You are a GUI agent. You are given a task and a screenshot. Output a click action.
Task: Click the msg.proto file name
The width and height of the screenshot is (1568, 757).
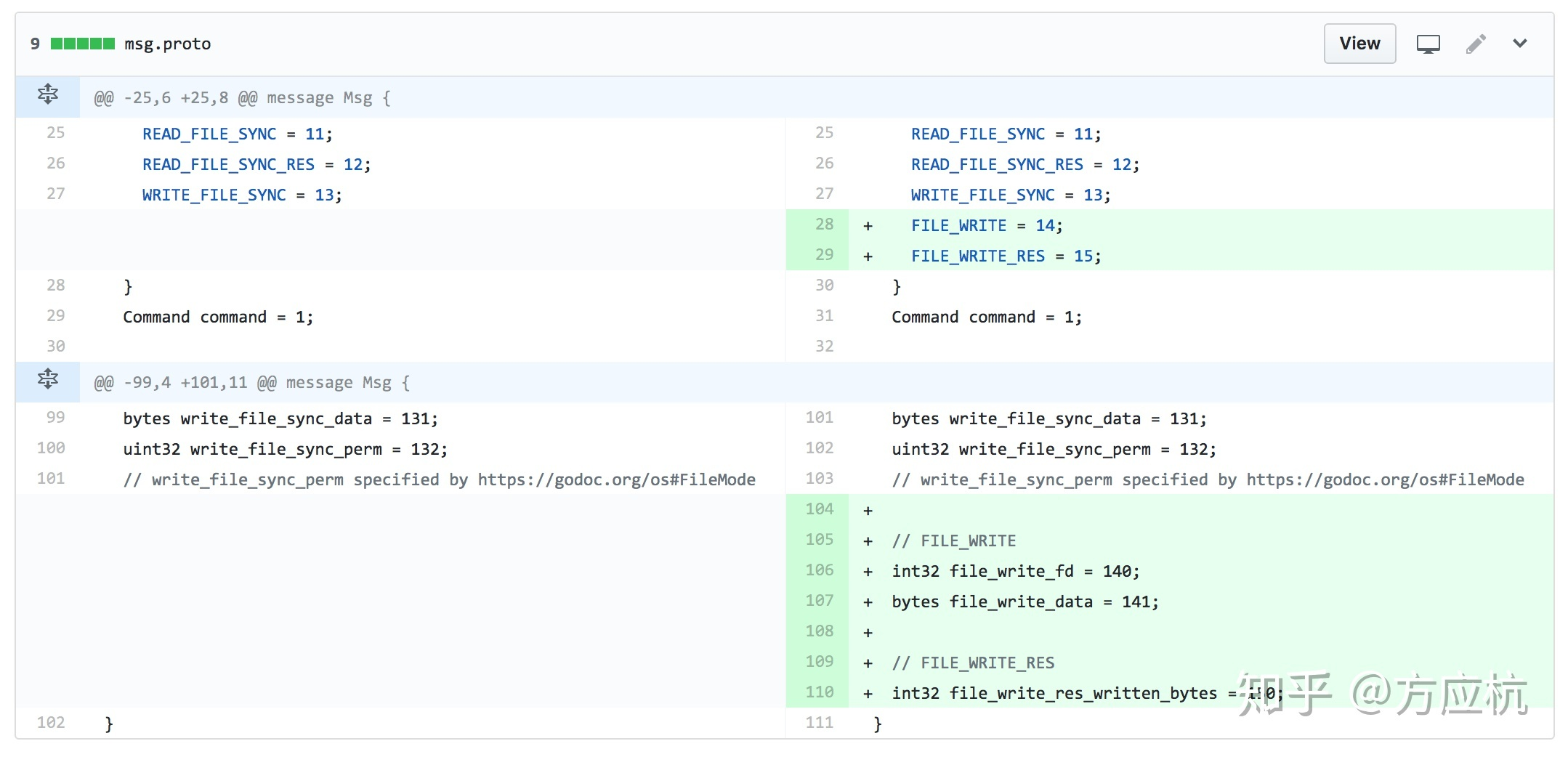pyautogui.click(x=167, y=44)
